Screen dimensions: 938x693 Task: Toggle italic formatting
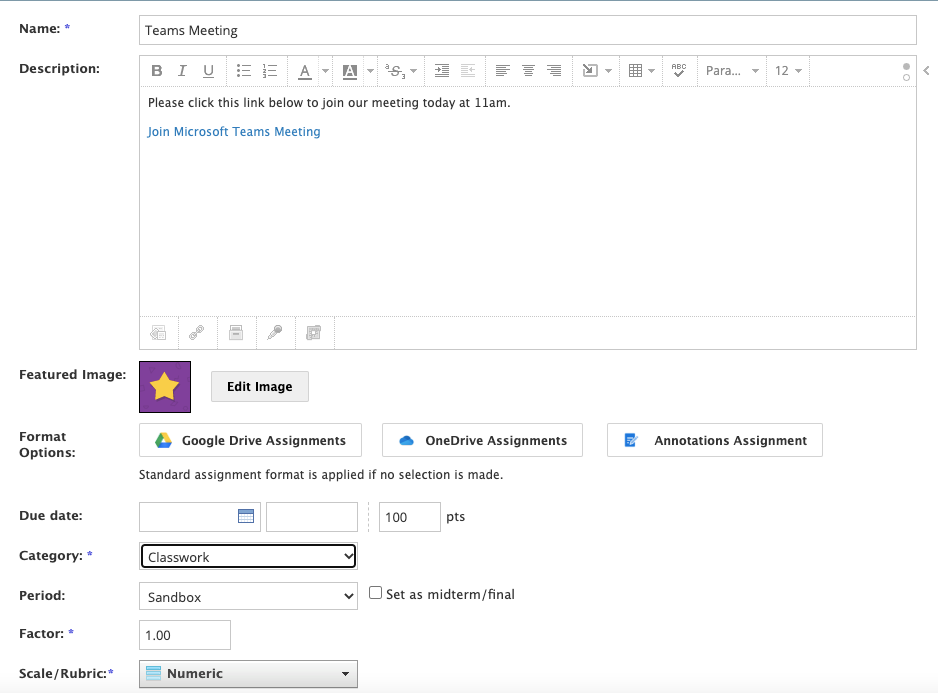[182, 71]
